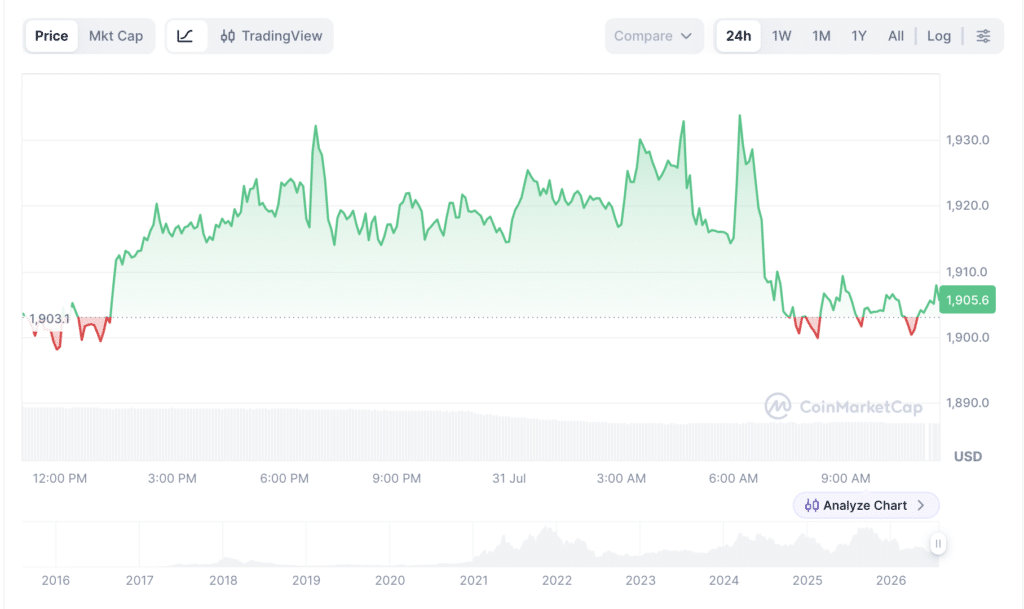Select the Mkt Cap tab
This screenshot has height=609, width=1024.
116,36
